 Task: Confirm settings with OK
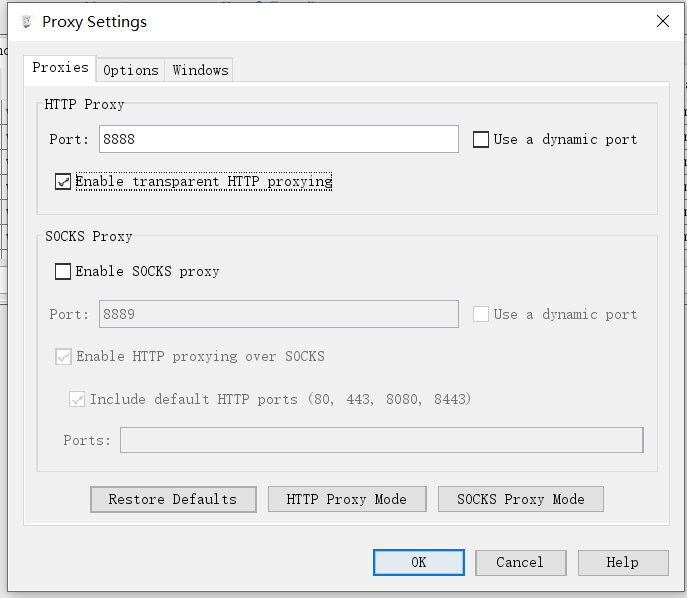pyautogui.click(x=419, y=563)
